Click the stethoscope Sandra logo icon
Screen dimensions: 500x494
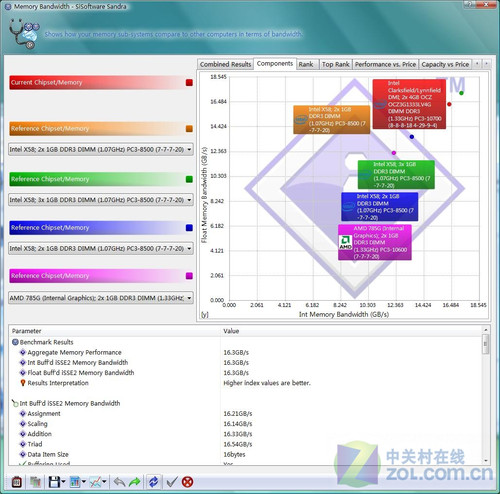click(24, 34)
